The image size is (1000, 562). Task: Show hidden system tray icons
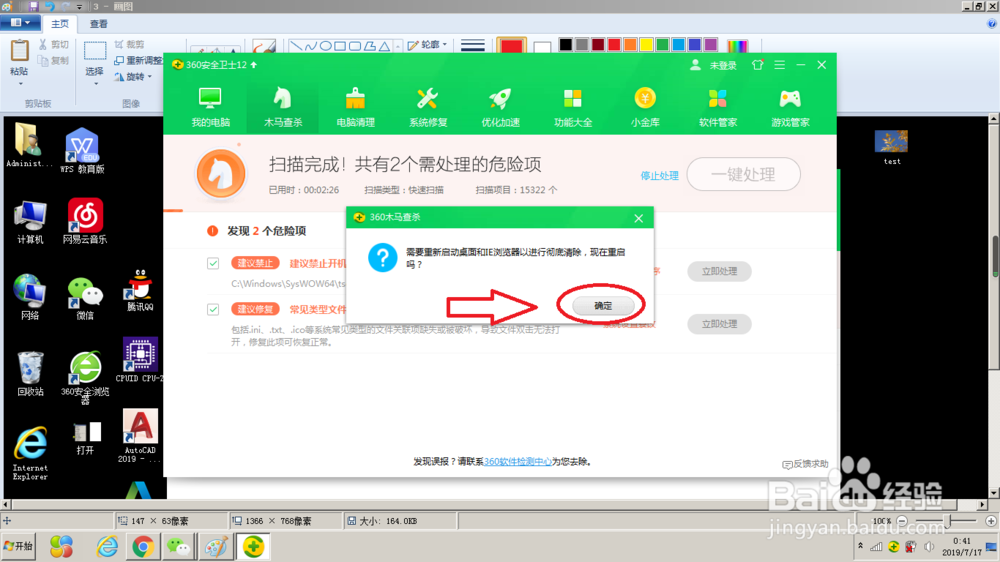(860, 546)
